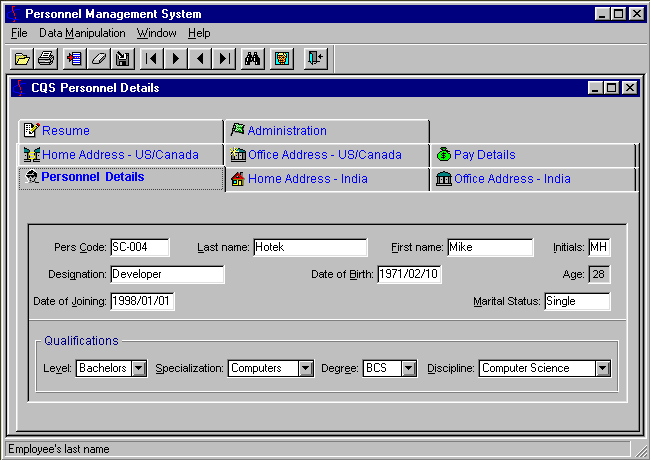Click the eraser icon in toolbar
The height and width of the screenshot is (460, 651).
pos(99,59)
